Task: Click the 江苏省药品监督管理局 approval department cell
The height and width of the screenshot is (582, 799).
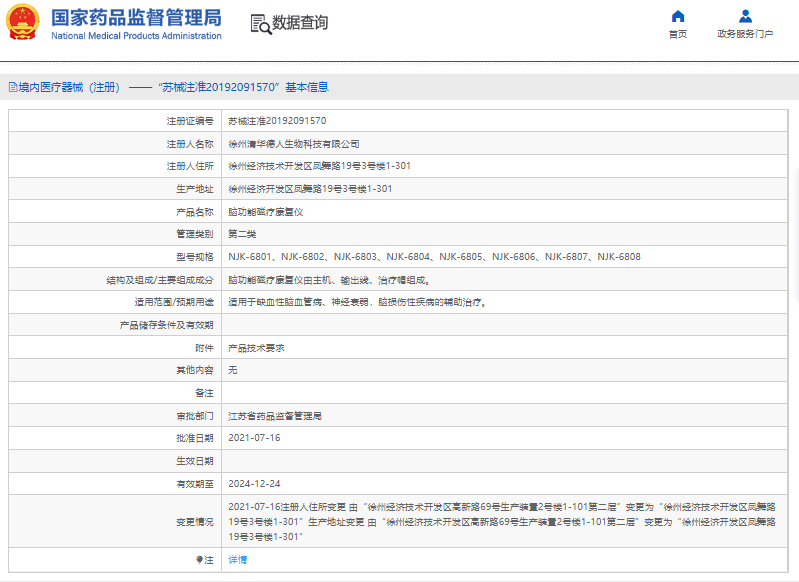Action: pyautogui.click(x=275, y=415)
